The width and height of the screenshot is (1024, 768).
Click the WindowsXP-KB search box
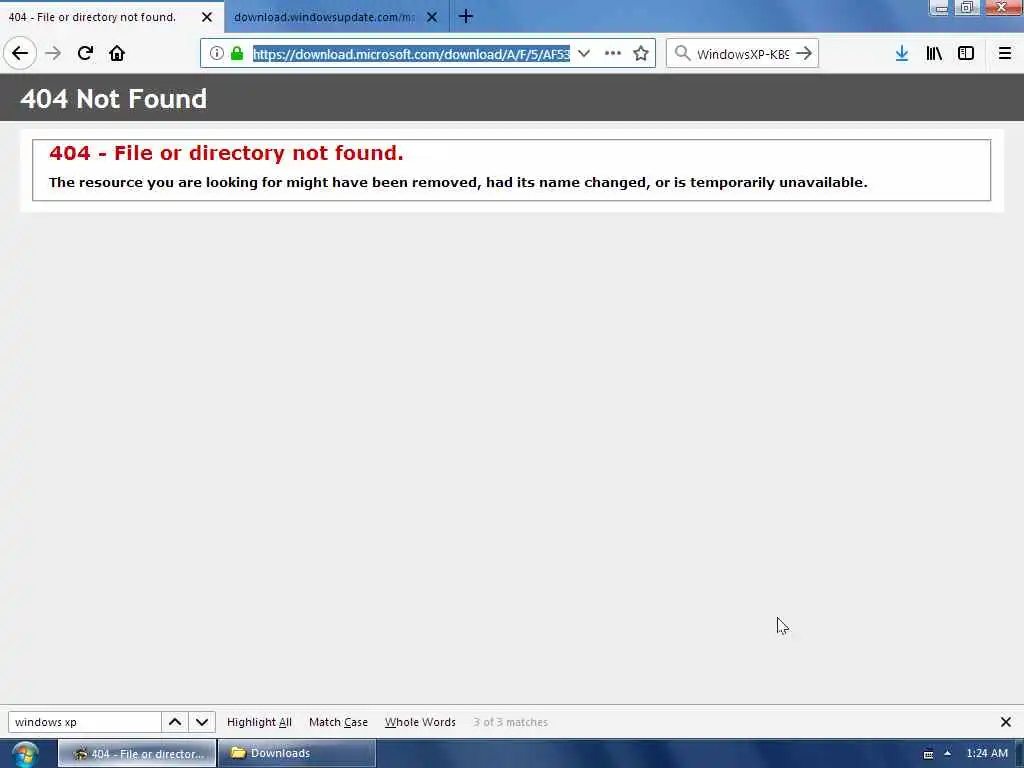tap(743, 54)
